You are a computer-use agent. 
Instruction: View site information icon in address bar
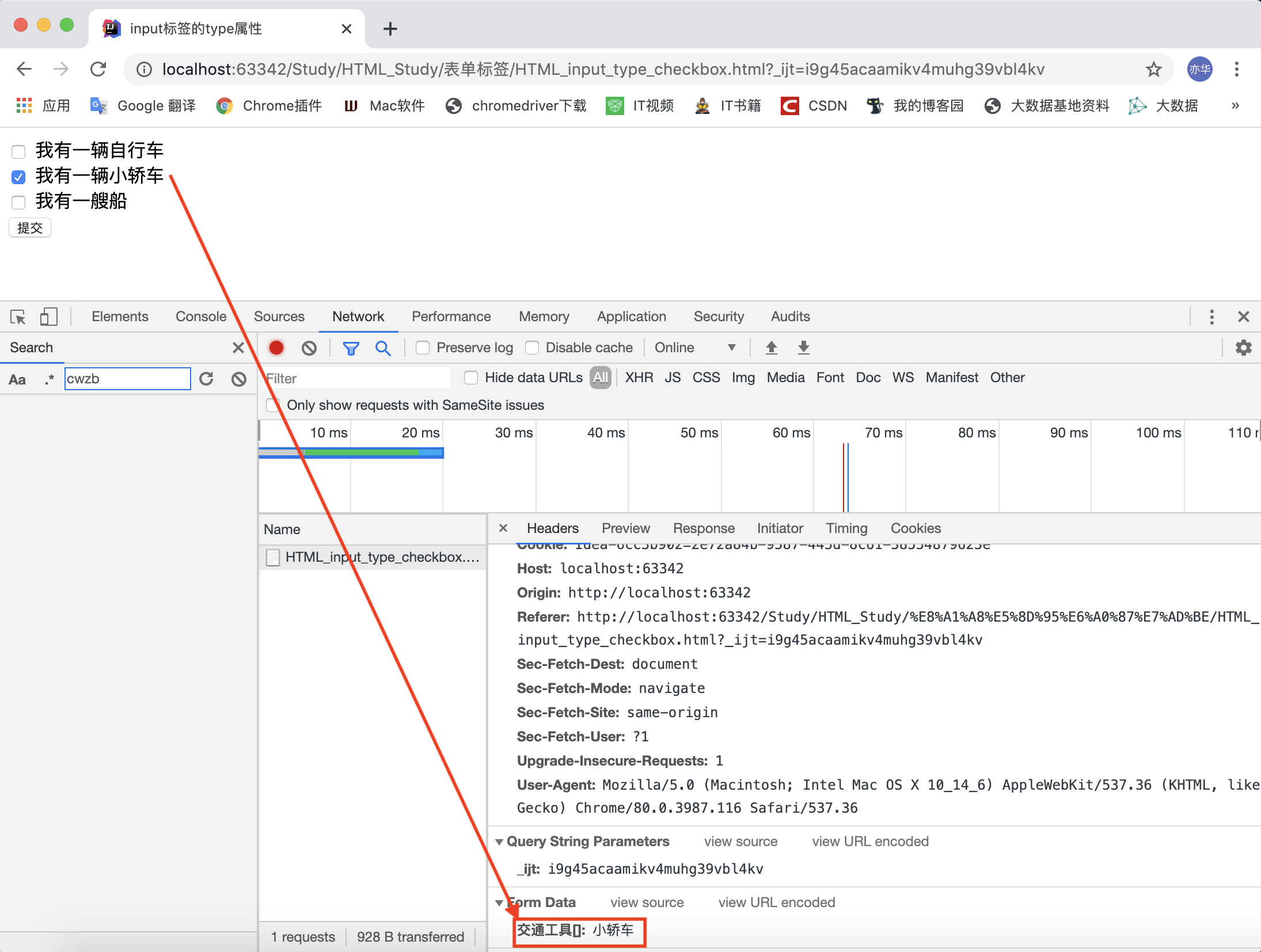coord(144,70)
